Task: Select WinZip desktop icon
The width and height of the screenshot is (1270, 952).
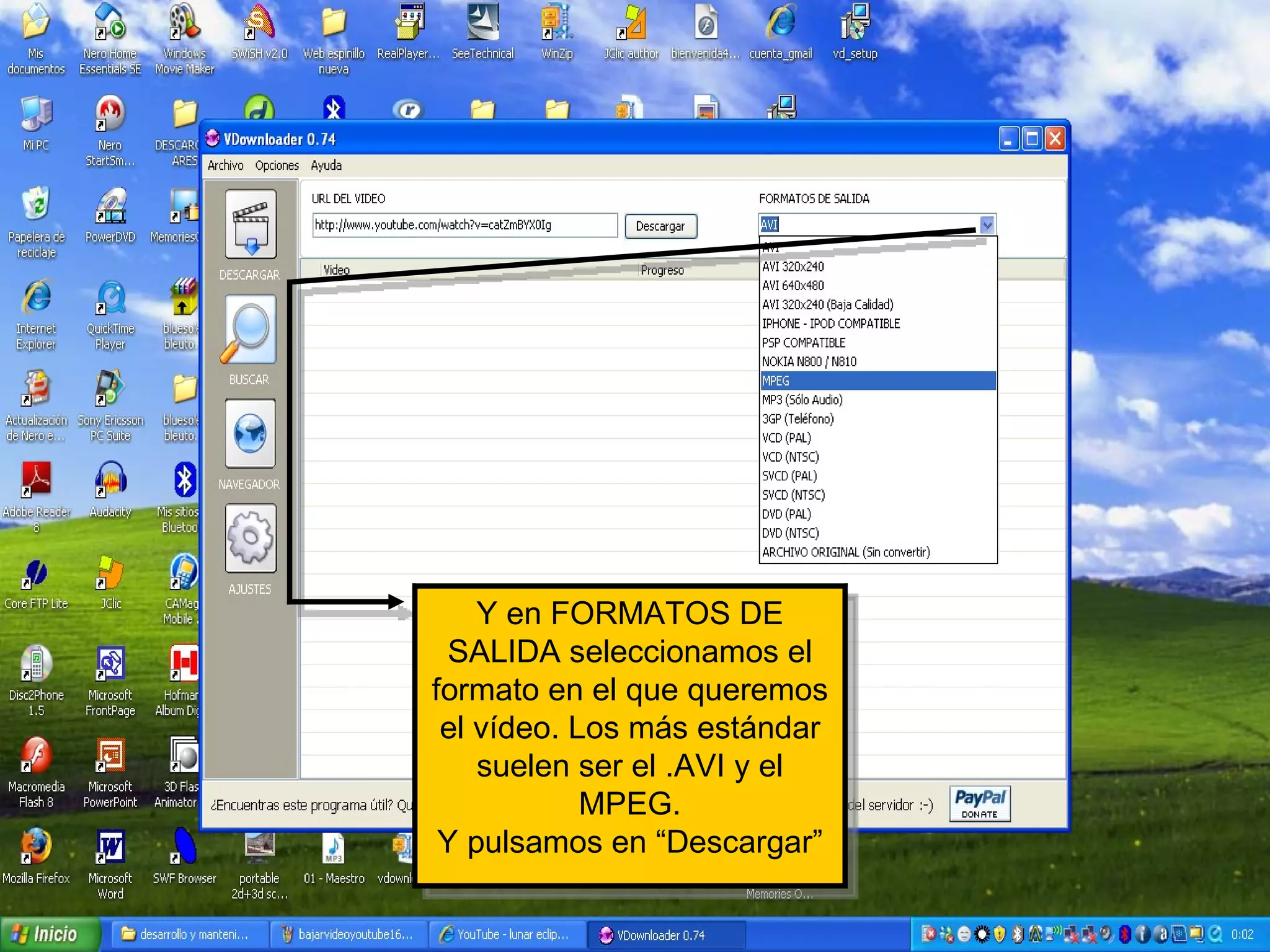Action: [557, 32]
